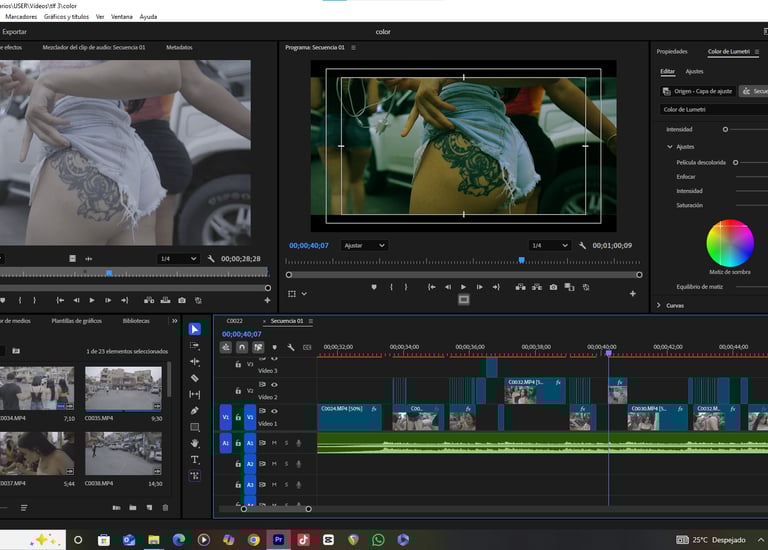Image resolution: width=768 pixels, height=550 pixels.
Task: Choose the Hand tool
Action: tap(195, 443)
